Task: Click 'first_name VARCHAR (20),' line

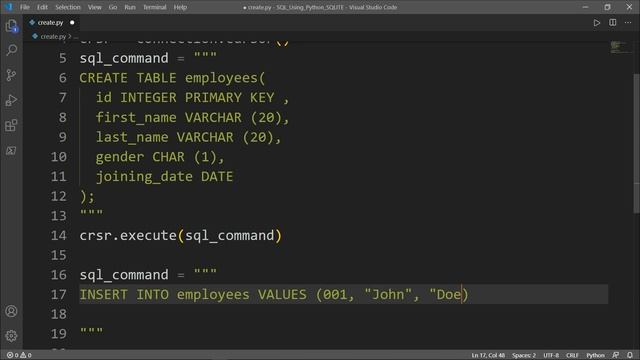Action: pos(192,118)
